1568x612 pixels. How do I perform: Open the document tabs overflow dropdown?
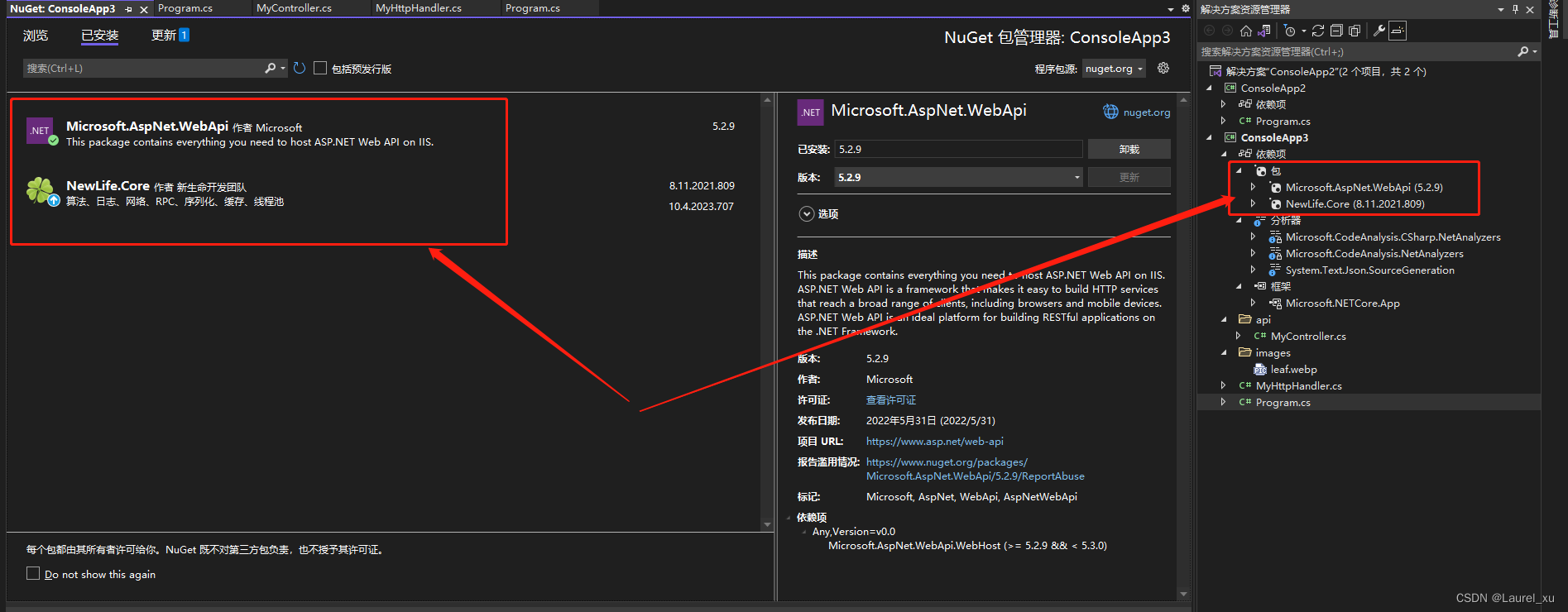[x=1170, y=9]
